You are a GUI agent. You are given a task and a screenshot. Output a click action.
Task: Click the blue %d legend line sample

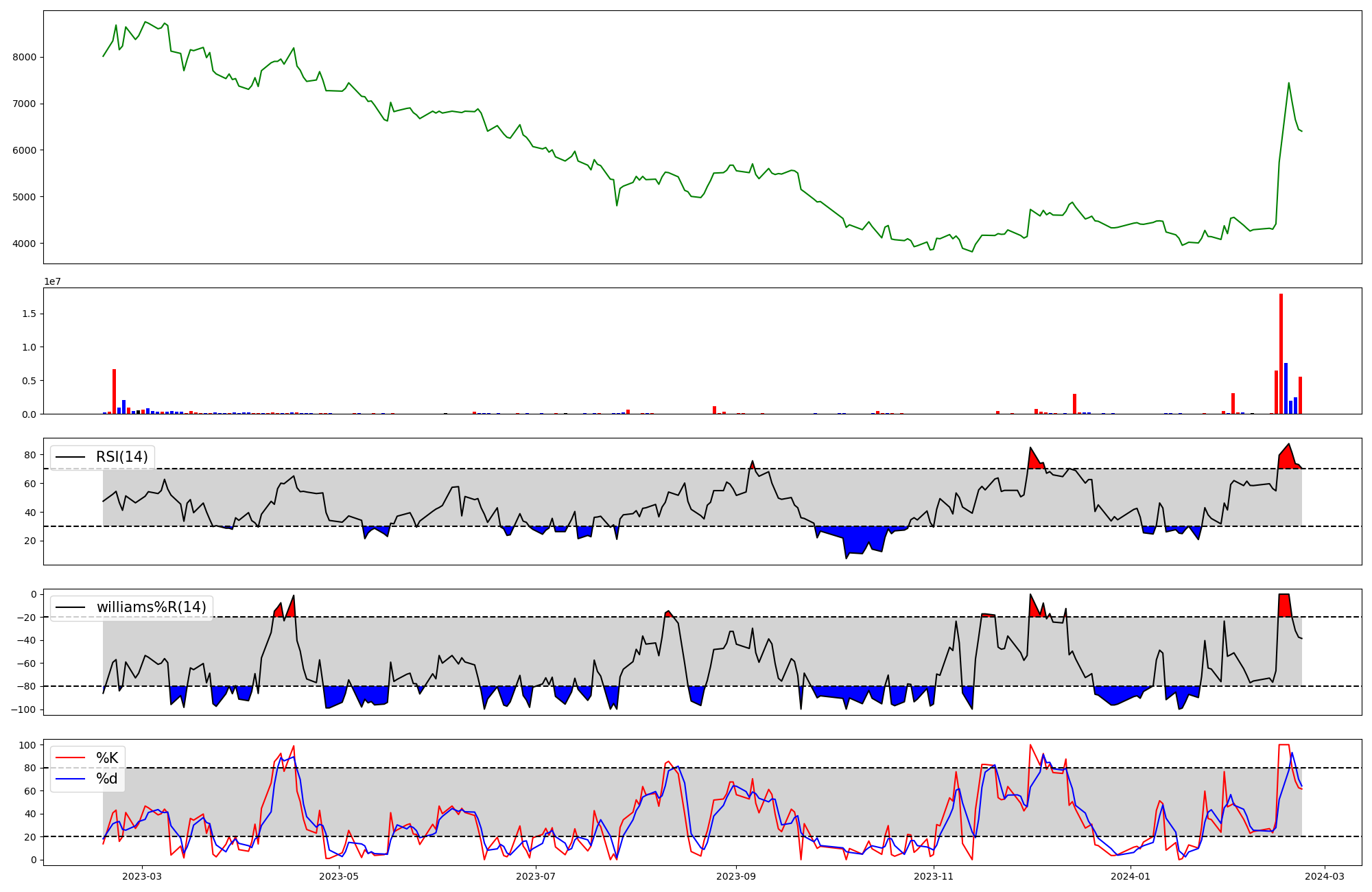coord(71,779)
